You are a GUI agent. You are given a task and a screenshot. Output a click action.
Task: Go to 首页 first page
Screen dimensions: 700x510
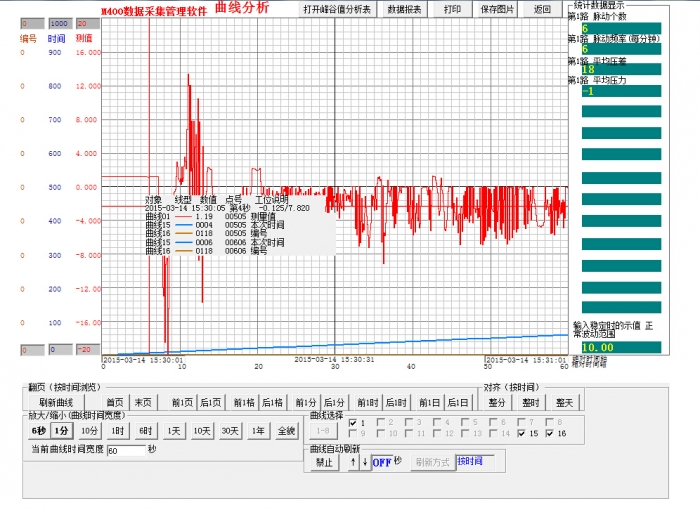pyautogui.click(x=115, y=402)
